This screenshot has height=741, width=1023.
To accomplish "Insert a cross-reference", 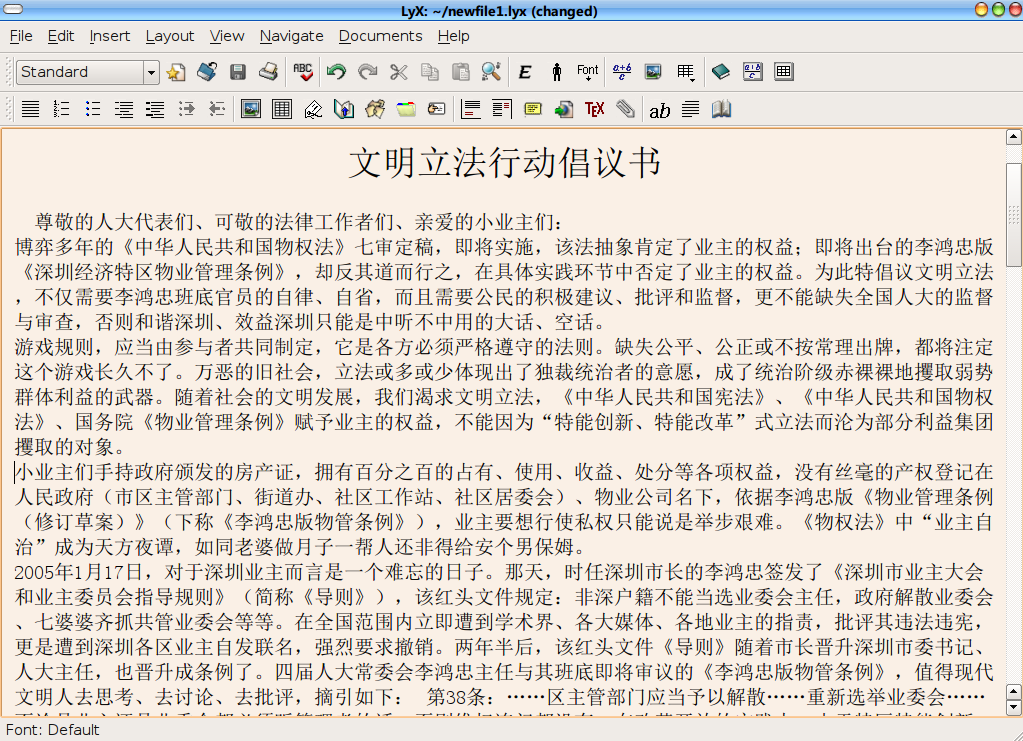I will pos(344,109).
